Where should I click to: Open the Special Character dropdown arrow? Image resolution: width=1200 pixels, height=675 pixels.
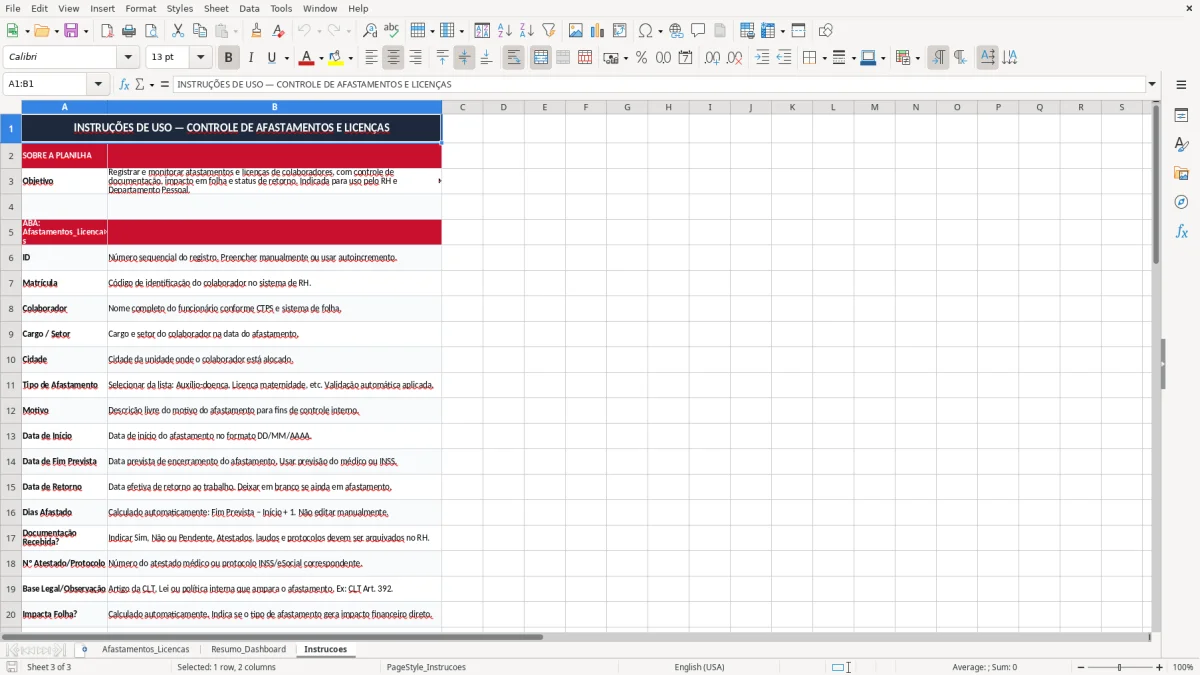[660, 31]
